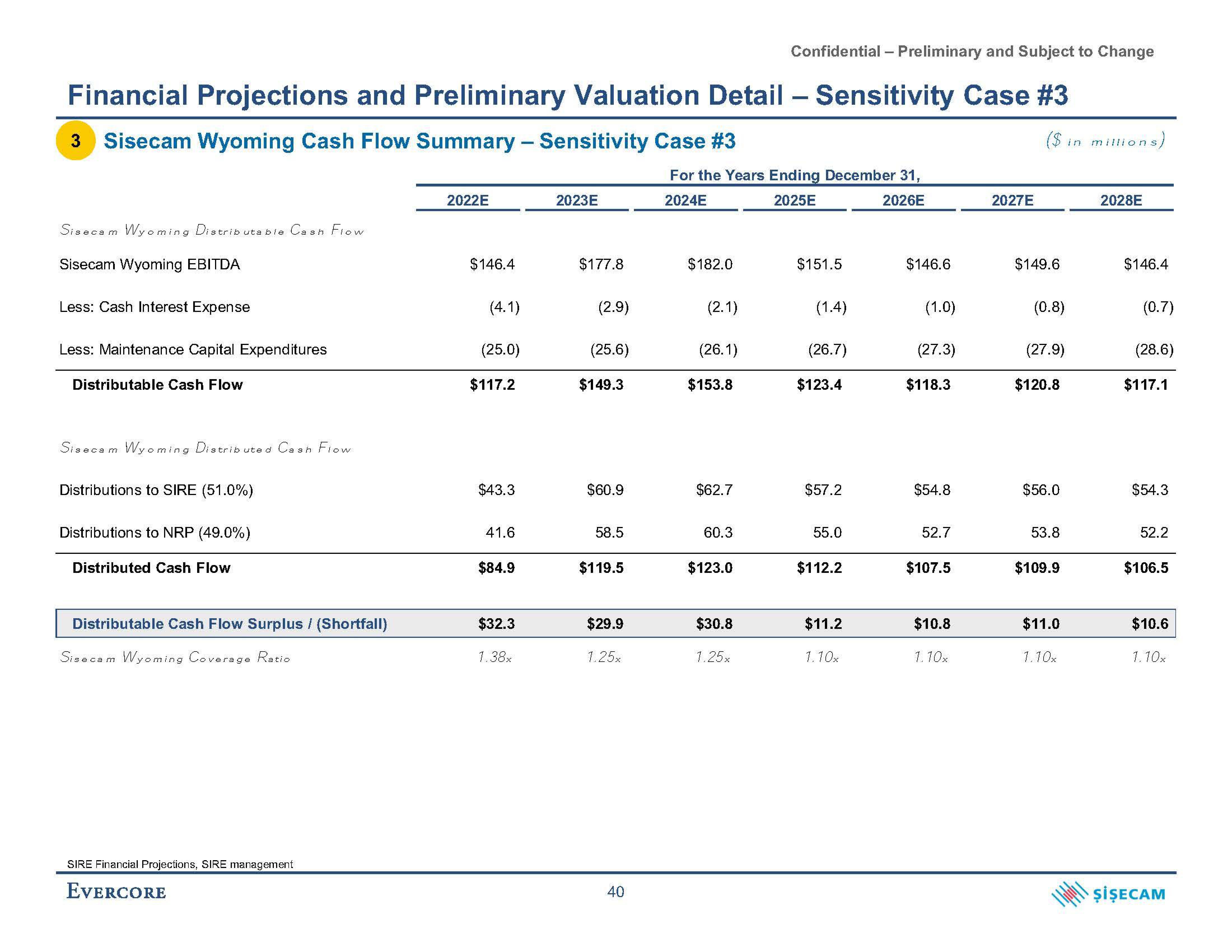1232x952 pixels.
Task: Click the $153.8 distributable cash flow value
Action: tap(710, 385)
